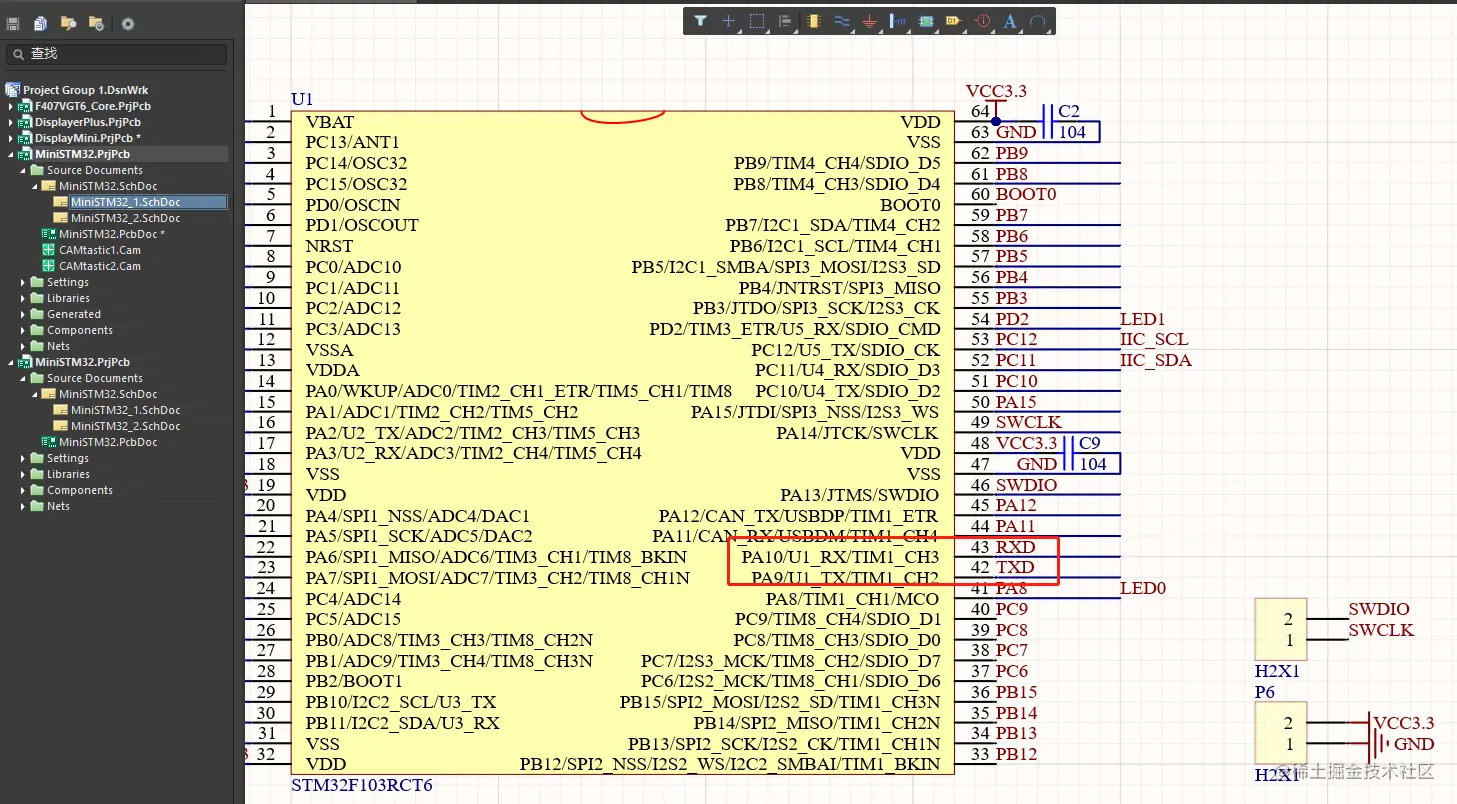Open panel settings gear icon
This screenshot has height=804, width=1457.
click(x=128, y=23)
